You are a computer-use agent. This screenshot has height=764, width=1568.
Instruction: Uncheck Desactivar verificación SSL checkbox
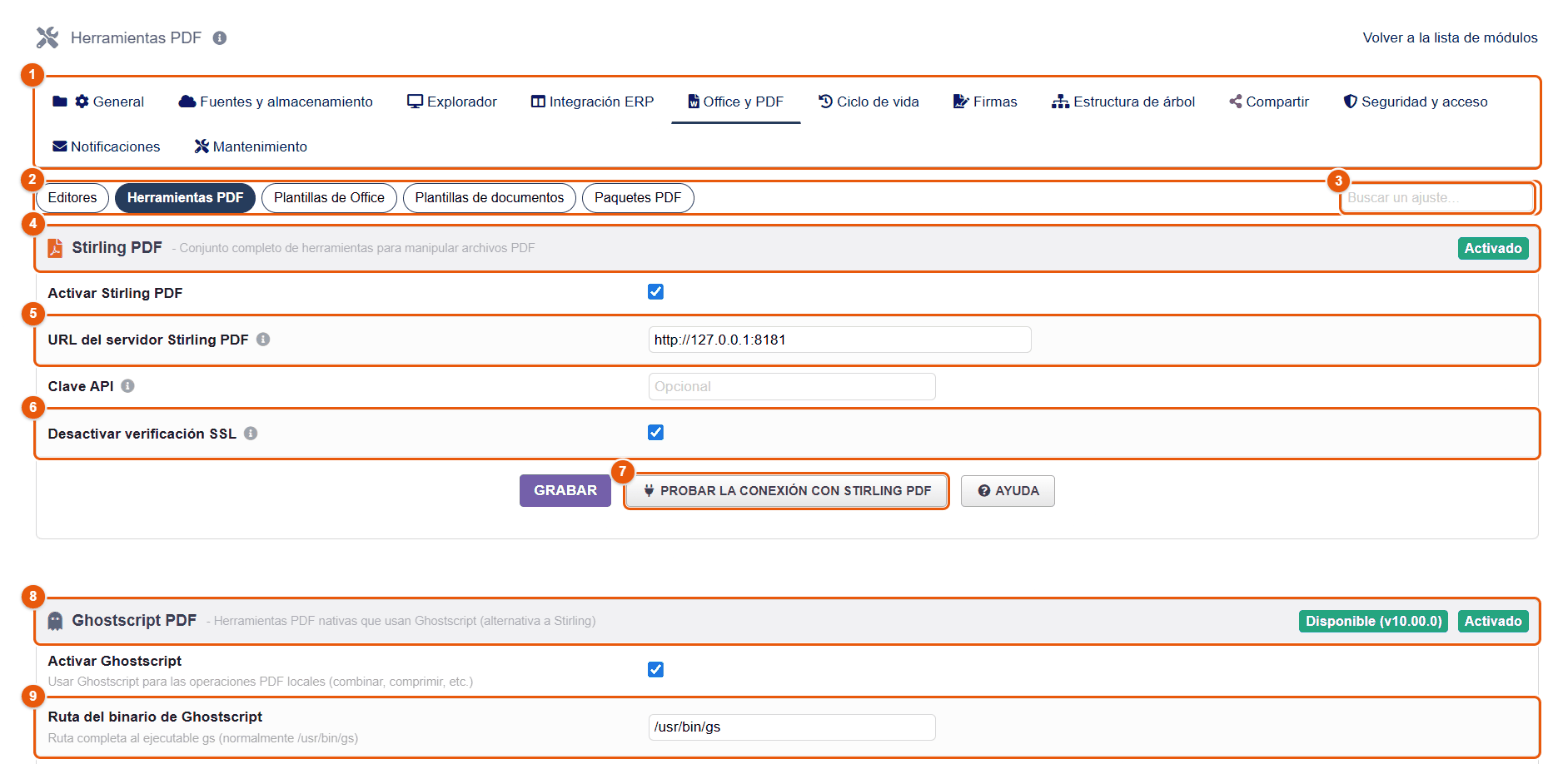tap(656, 432)
